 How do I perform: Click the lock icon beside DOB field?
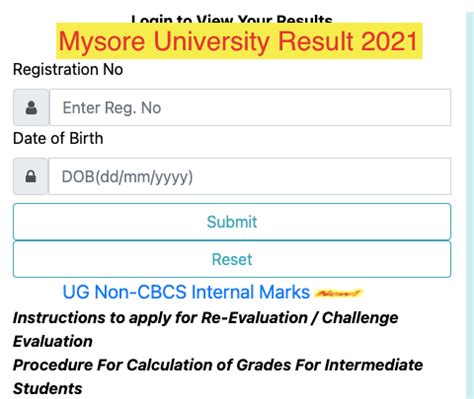(31, 176)
